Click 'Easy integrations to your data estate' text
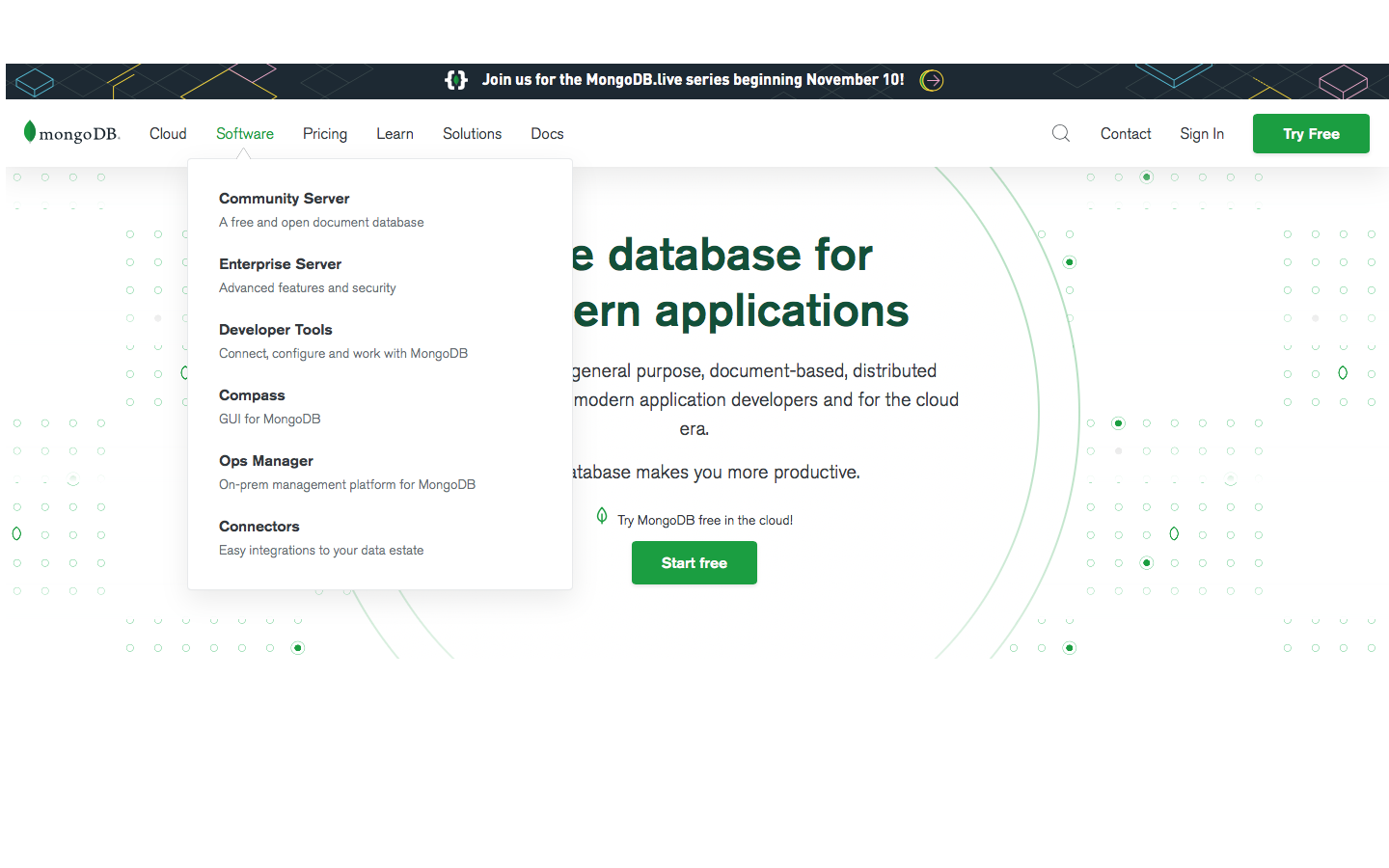 point(321,551)
